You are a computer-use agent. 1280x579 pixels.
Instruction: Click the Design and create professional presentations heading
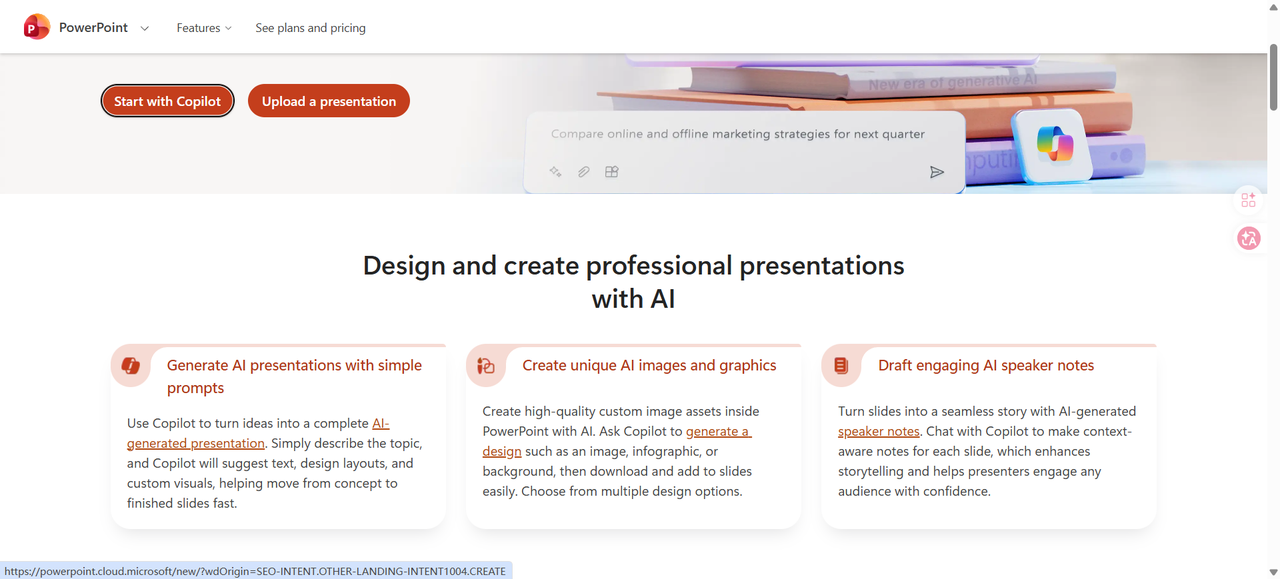coord(634,281)
